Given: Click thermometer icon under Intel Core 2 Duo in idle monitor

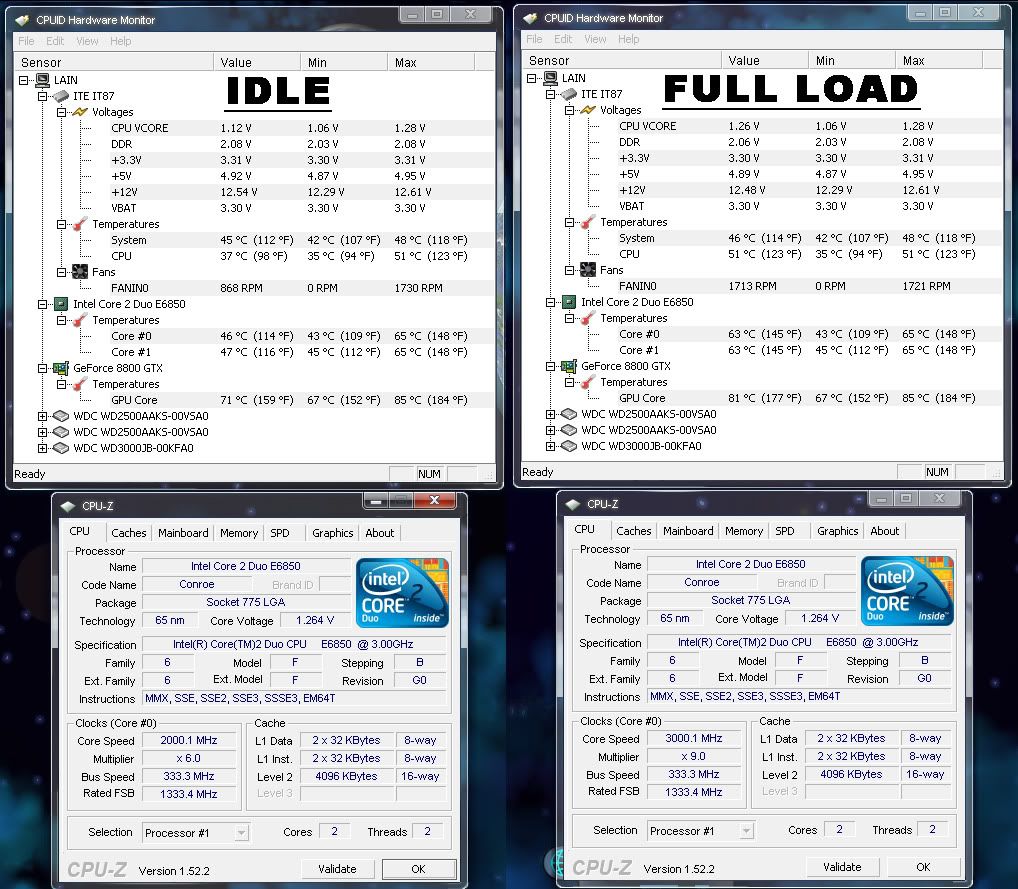Looking at the screenshot, I should (x=80, y=320).
